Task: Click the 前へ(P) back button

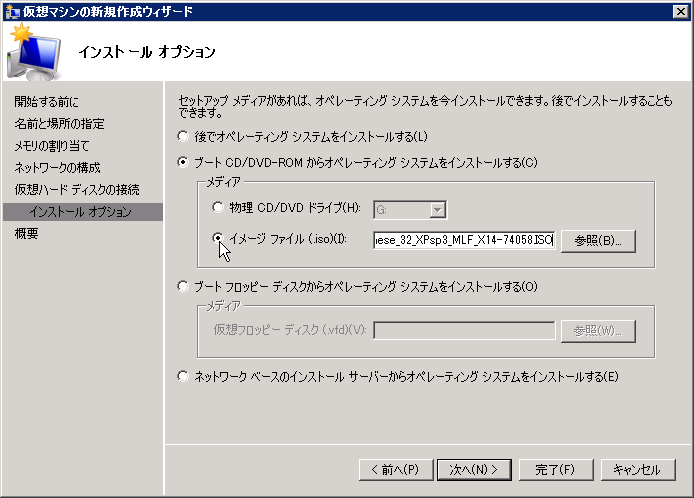Action: click(x=396, y=469)
